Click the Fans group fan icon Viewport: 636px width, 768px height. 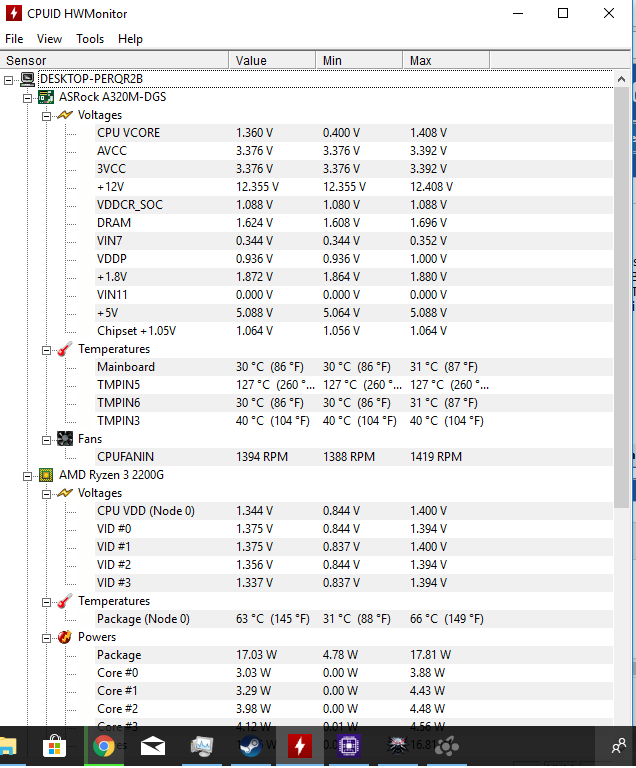(x=65, y=439)
